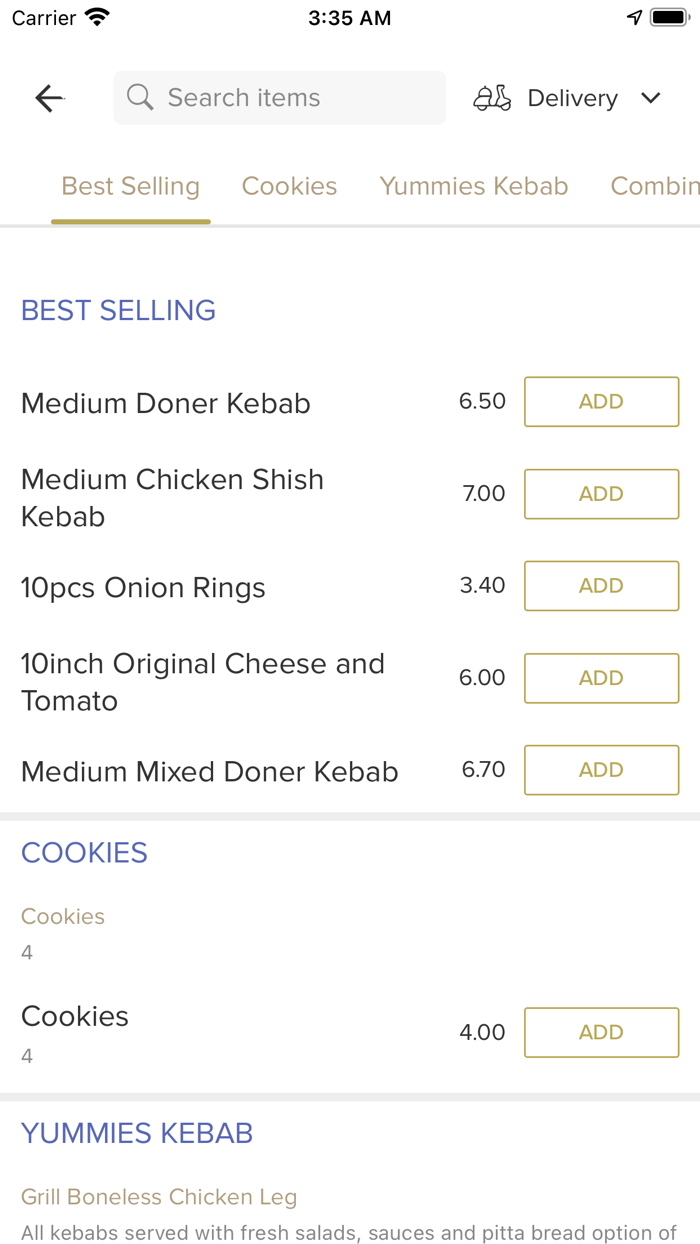Add 10pcs Onion Rings to basket

601,586
